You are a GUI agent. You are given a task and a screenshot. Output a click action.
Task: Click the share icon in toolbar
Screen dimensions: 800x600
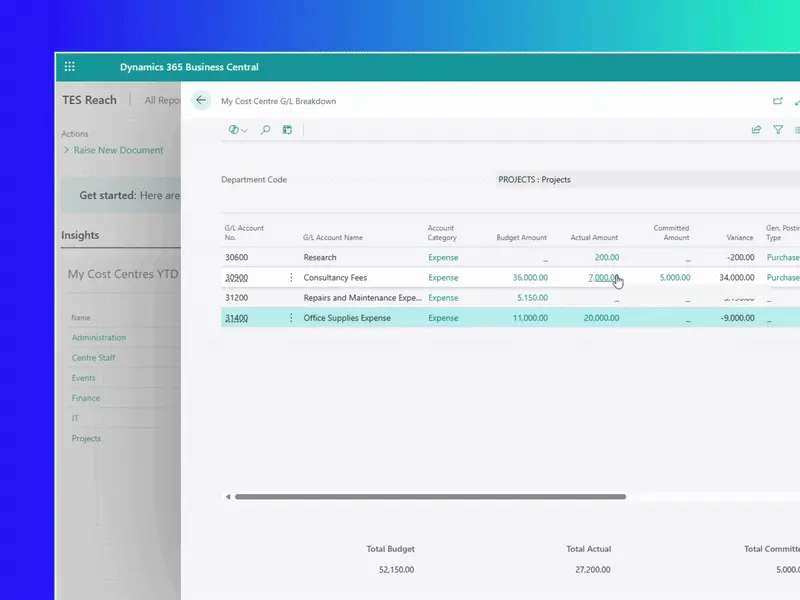[756, 130]
